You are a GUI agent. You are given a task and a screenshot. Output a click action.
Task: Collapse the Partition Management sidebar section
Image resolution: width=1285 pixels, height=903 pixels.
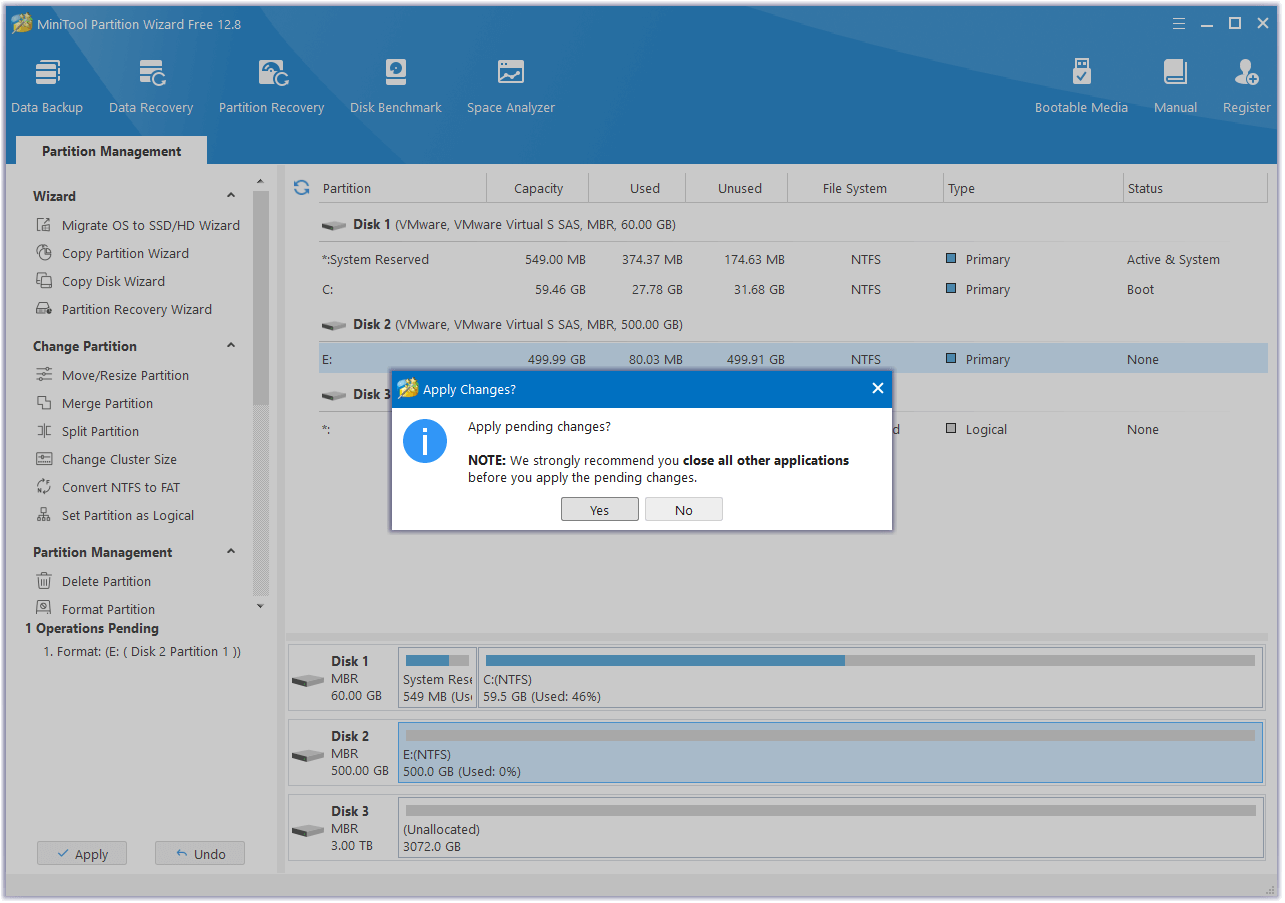pos(231,552)
